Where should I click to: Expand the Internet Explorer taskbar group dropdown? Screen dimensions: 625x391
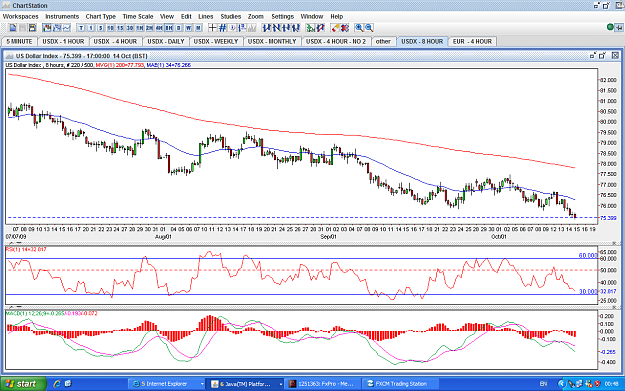(x=202, y=384)
